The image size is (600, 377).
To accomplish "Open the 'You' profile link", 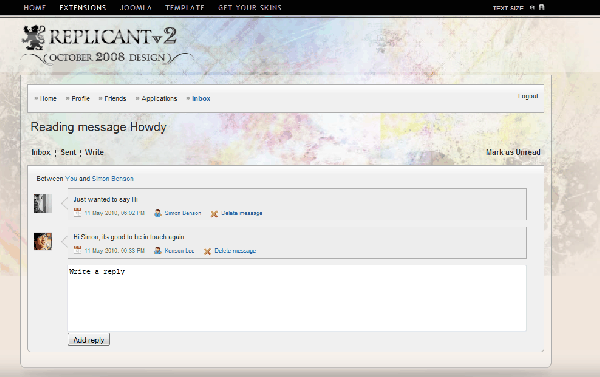I will pyautogui.click(x=71, y=178).
